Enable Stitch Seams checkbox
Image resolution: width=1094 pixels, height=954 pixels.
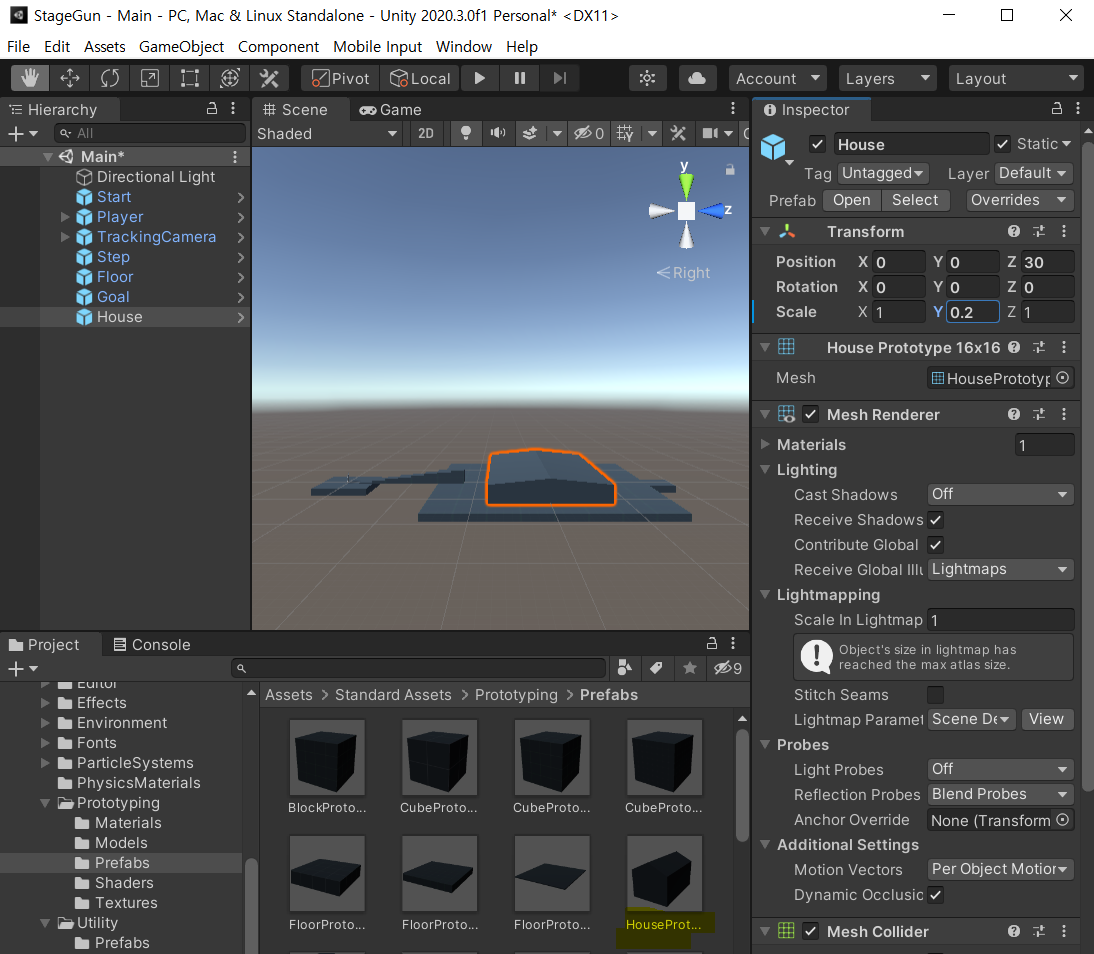click(936, 695)
